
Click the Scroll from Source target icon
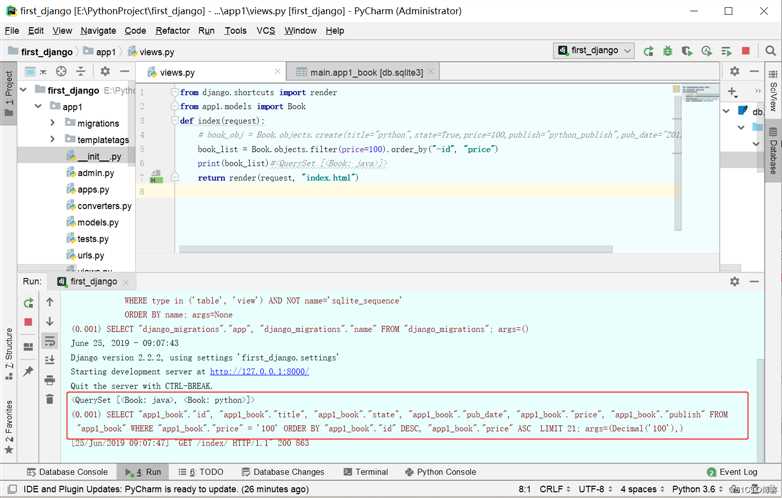(x=61, y=71)
